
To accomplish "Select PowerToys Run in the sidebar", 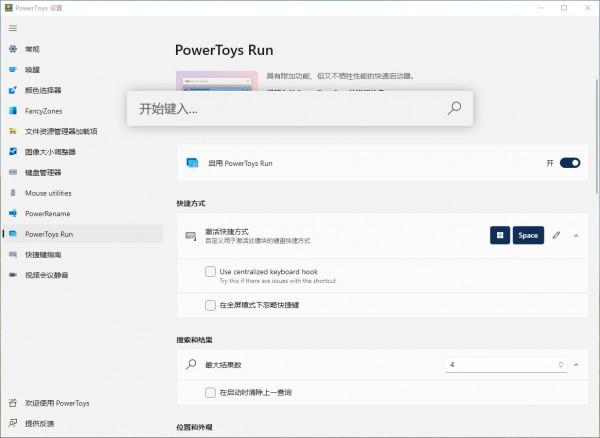I will (82, 234).
